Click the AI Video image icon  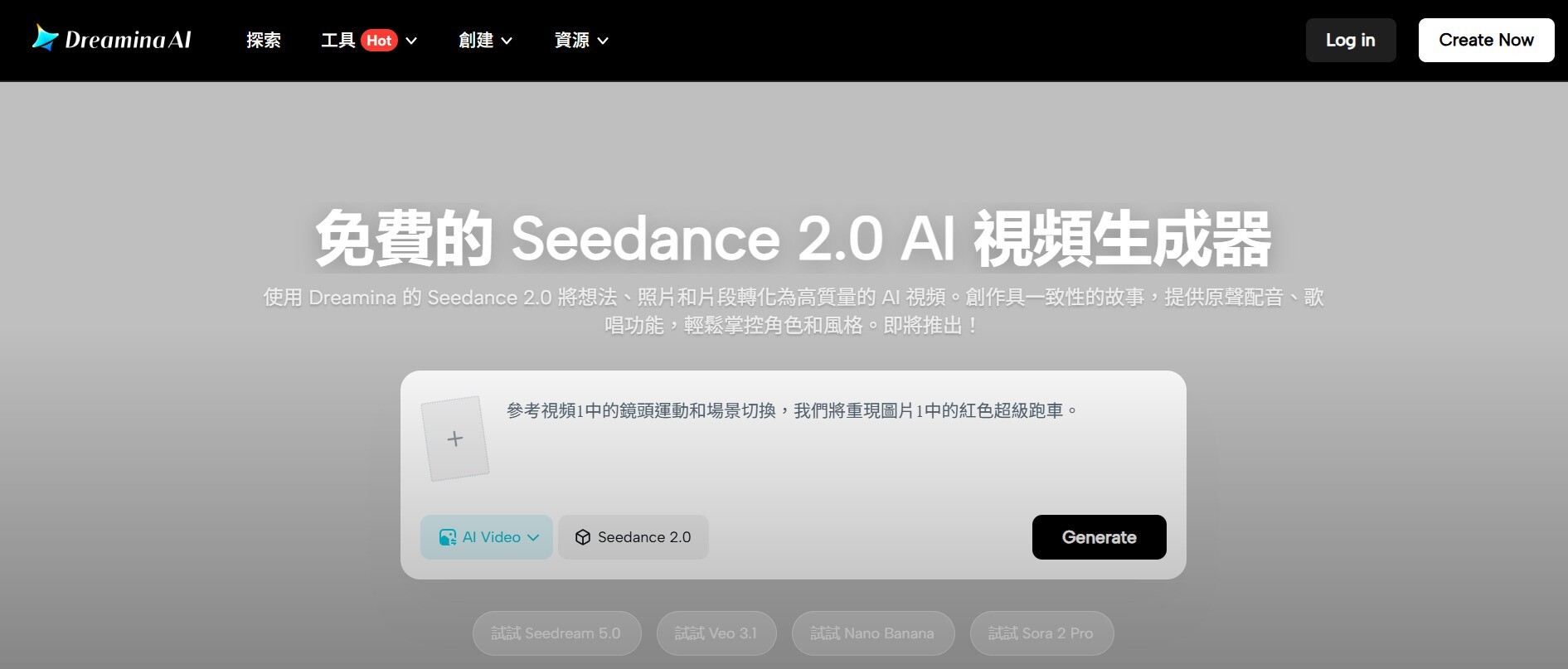click(x=448, y=537)
